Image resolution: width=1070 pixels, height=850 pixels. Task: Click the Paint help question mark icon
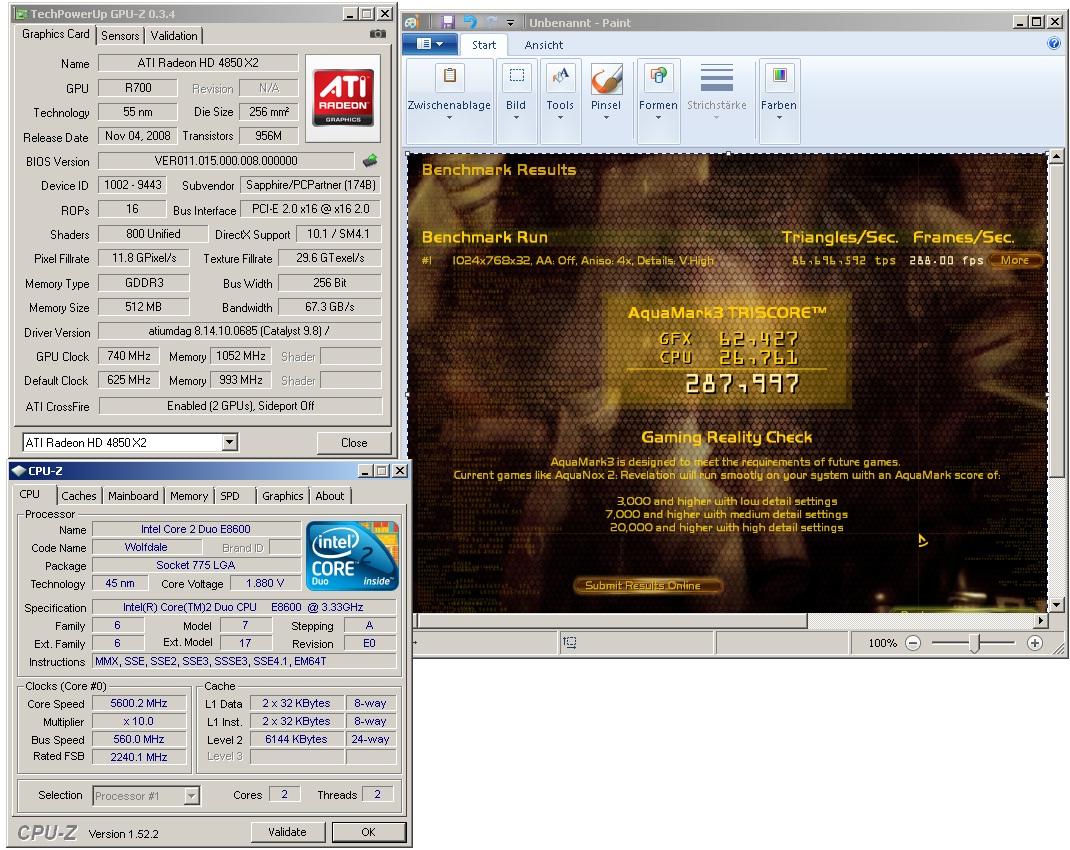pyautogui.click(x=1054, y=44)
